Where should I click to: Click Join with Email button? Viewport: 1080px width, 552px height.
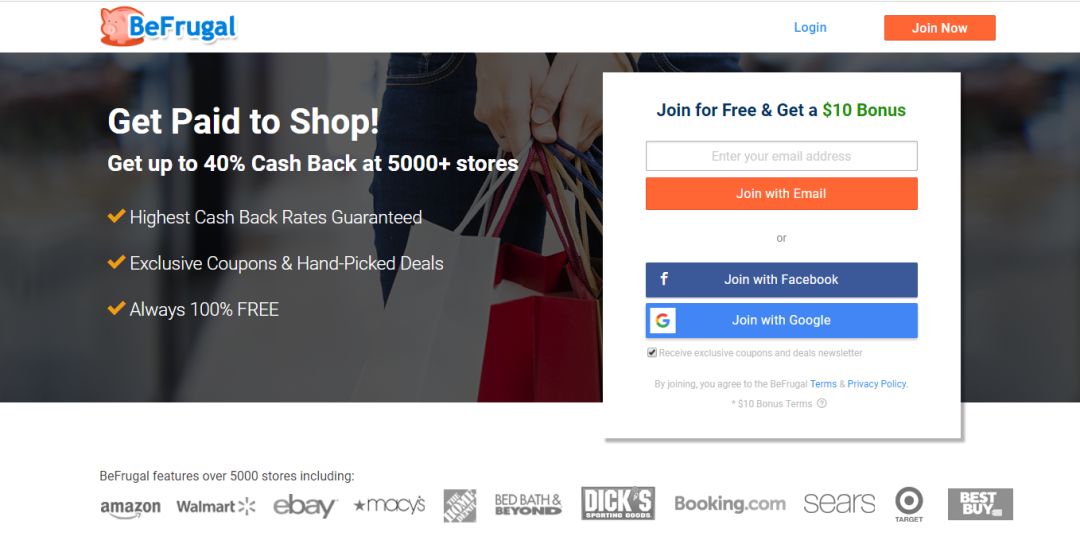point(781,194)
